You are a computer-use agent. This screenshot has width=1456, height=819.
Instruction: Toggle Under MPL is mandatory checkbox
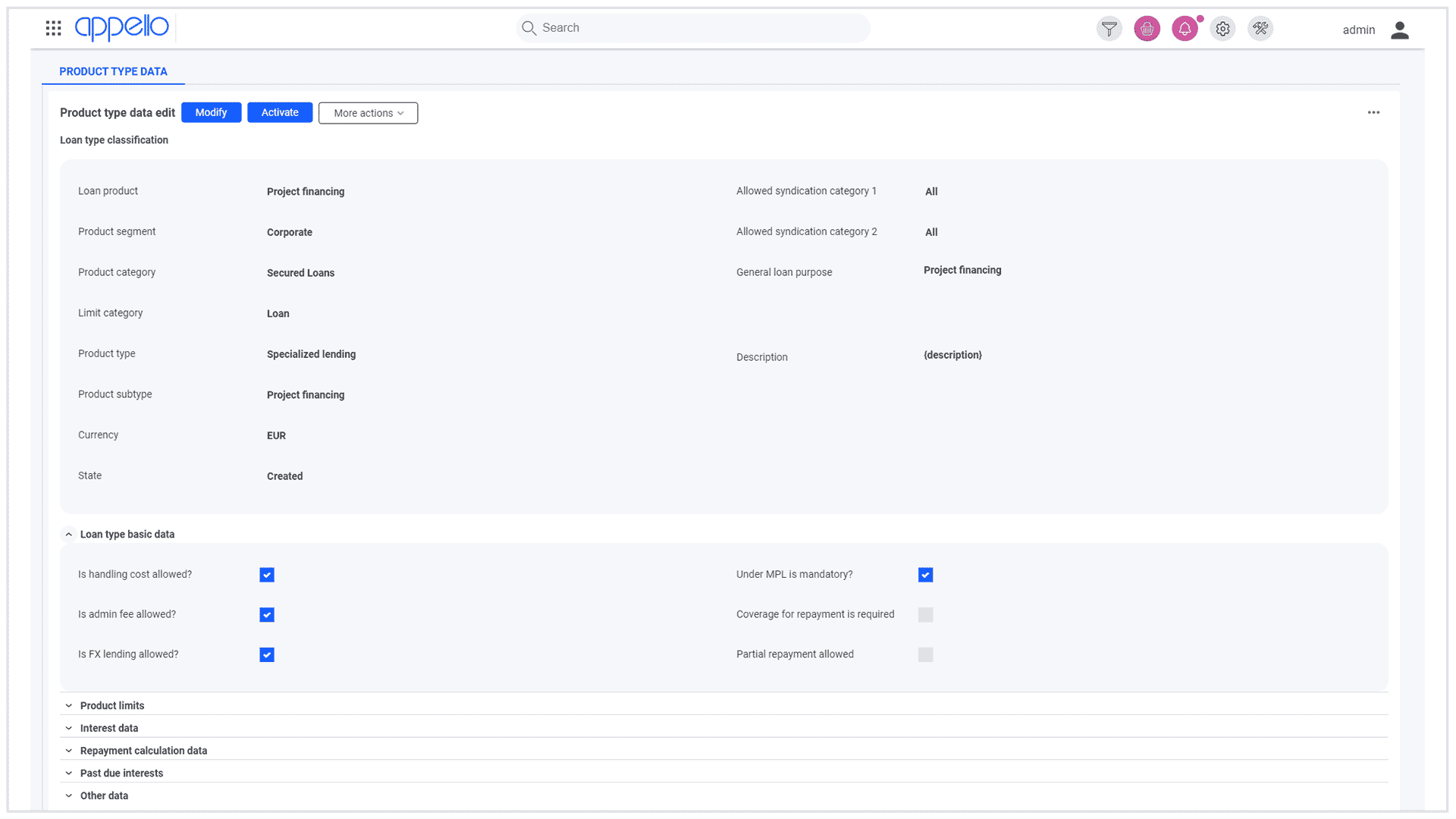(x=925, y=574)
